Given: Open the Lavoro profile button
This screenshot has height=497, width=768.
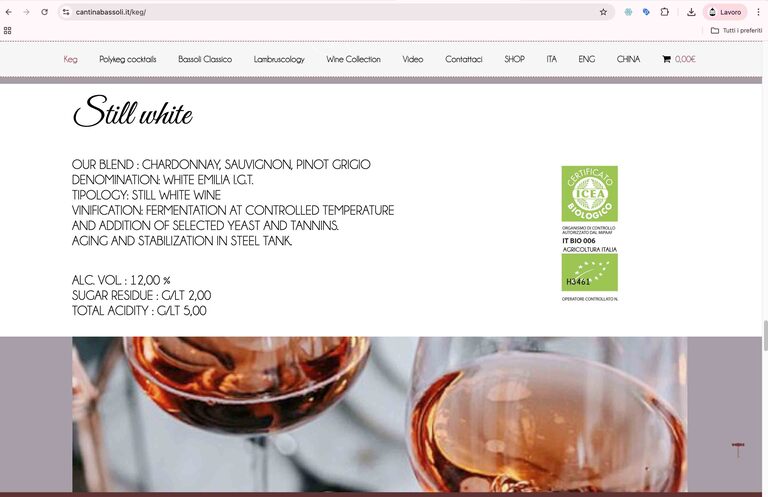Looking at the screenshot, I should tap(725, 12).
